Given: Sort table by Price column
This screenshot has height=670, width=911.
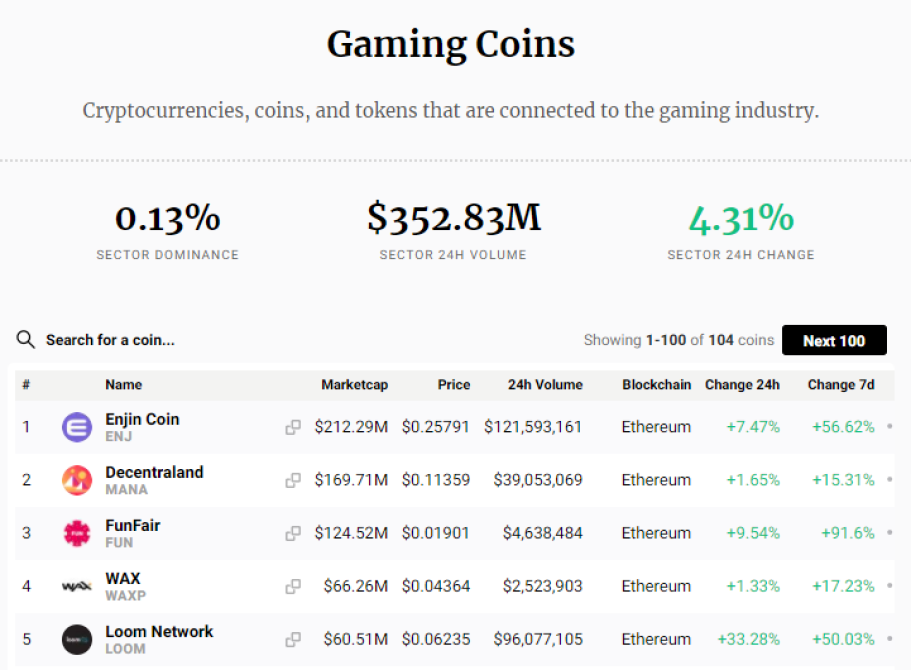Looking at the screenshot, I should [x=454, y=385].
